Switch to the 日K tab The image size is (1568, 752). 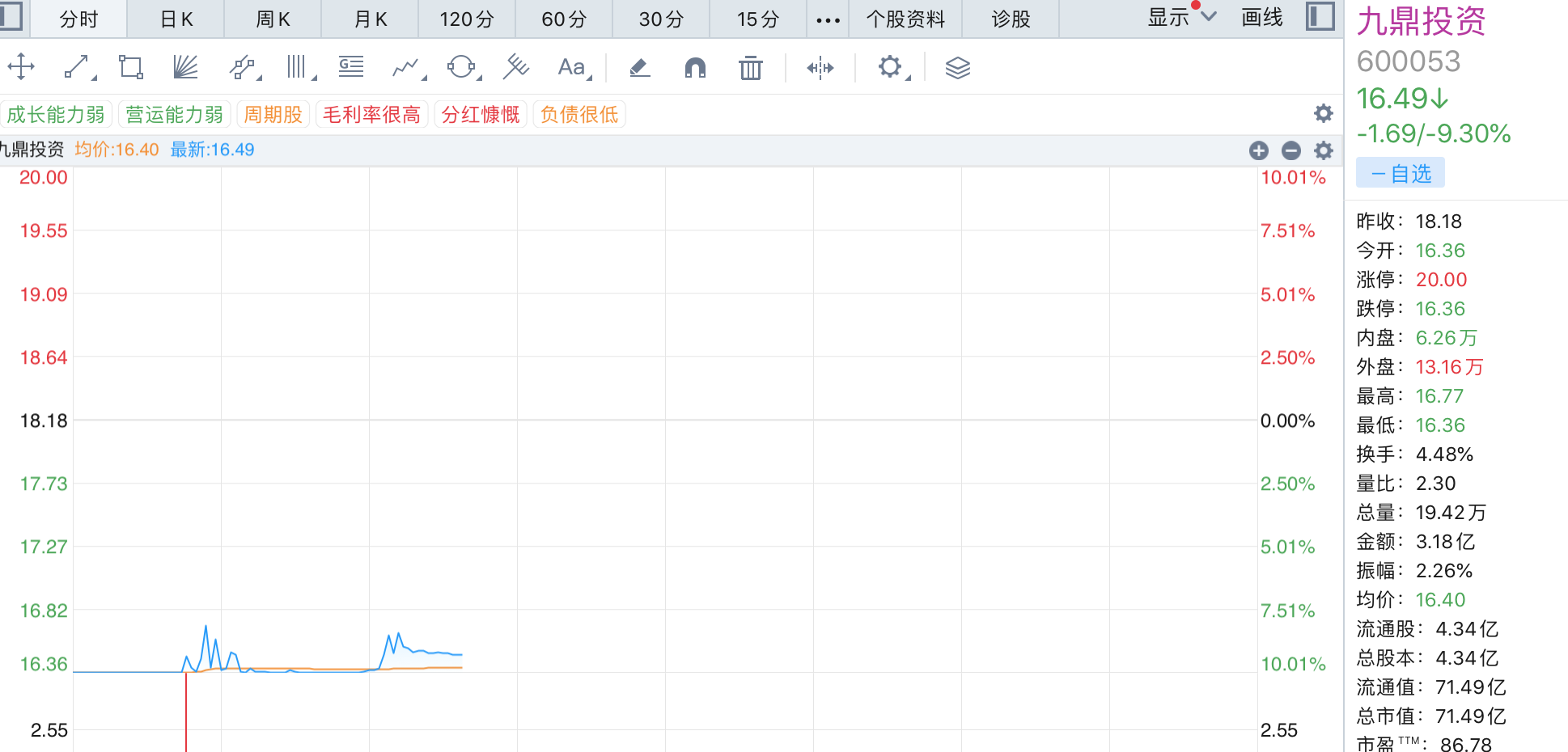click(x=176, y=19)
